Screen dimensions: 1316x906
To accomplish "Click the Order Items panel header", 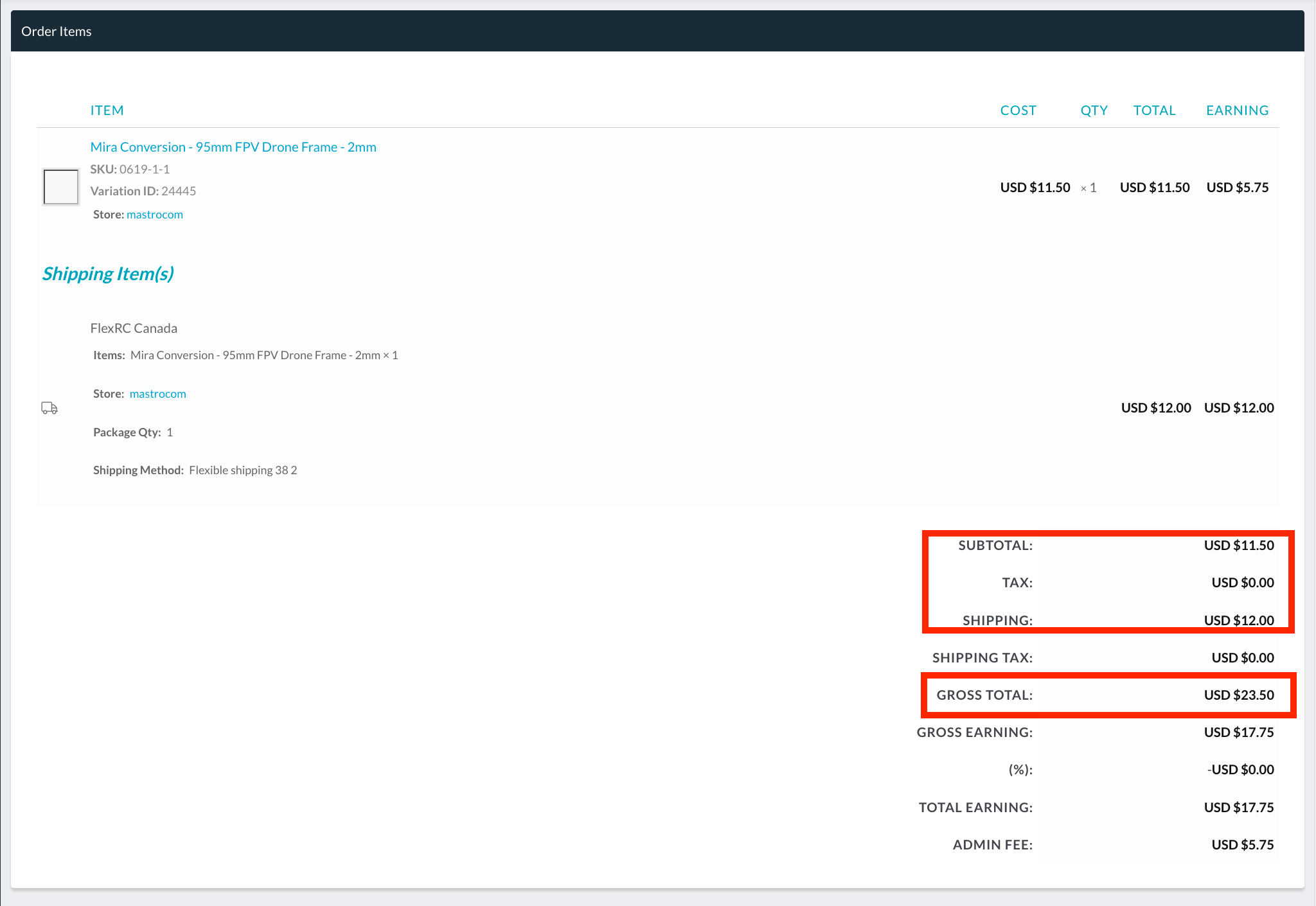I will tap(57, 31).
